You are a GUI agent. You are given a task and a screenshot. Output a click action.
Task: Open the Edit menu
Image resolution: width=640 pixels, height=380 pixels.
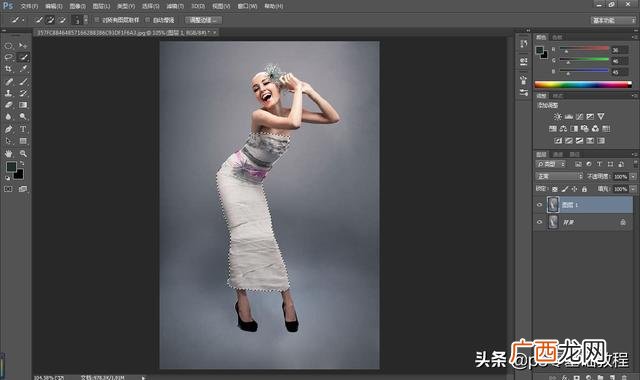(53, 6)
